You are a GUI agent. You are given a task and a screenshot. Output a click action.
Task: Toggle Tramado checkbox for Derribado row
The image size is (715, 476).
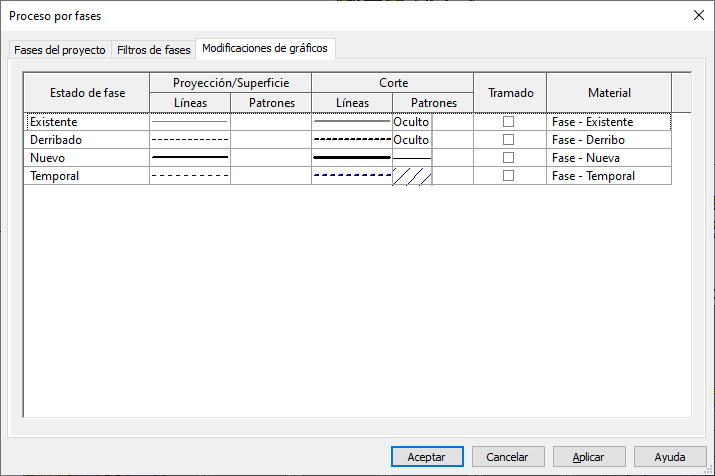pyautogui.click(x=508, y=140)
